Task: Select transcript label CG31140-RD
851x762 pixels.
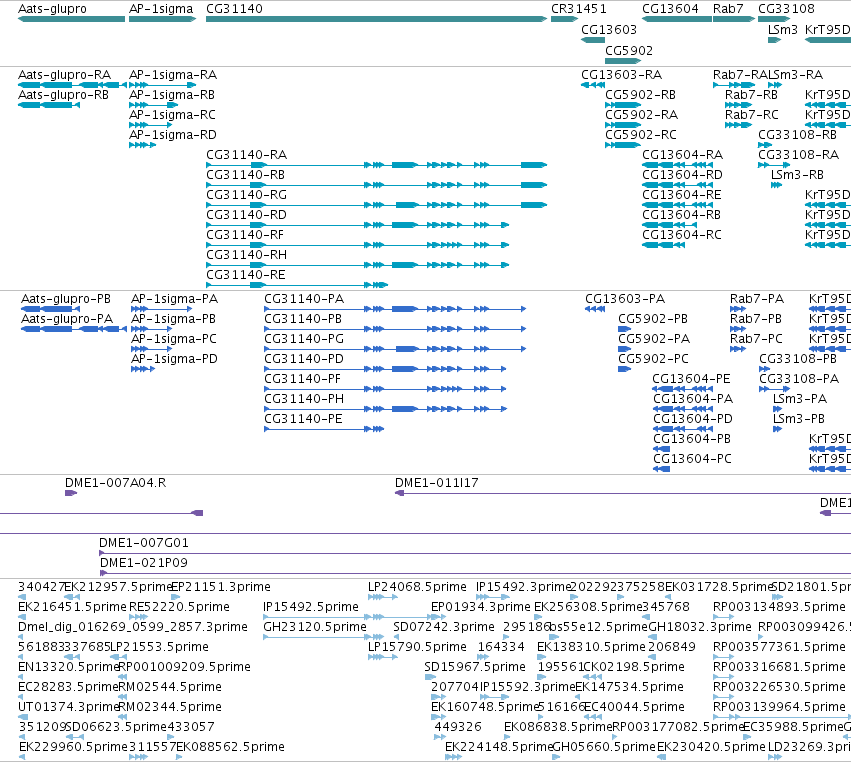Action: [246, 215]
